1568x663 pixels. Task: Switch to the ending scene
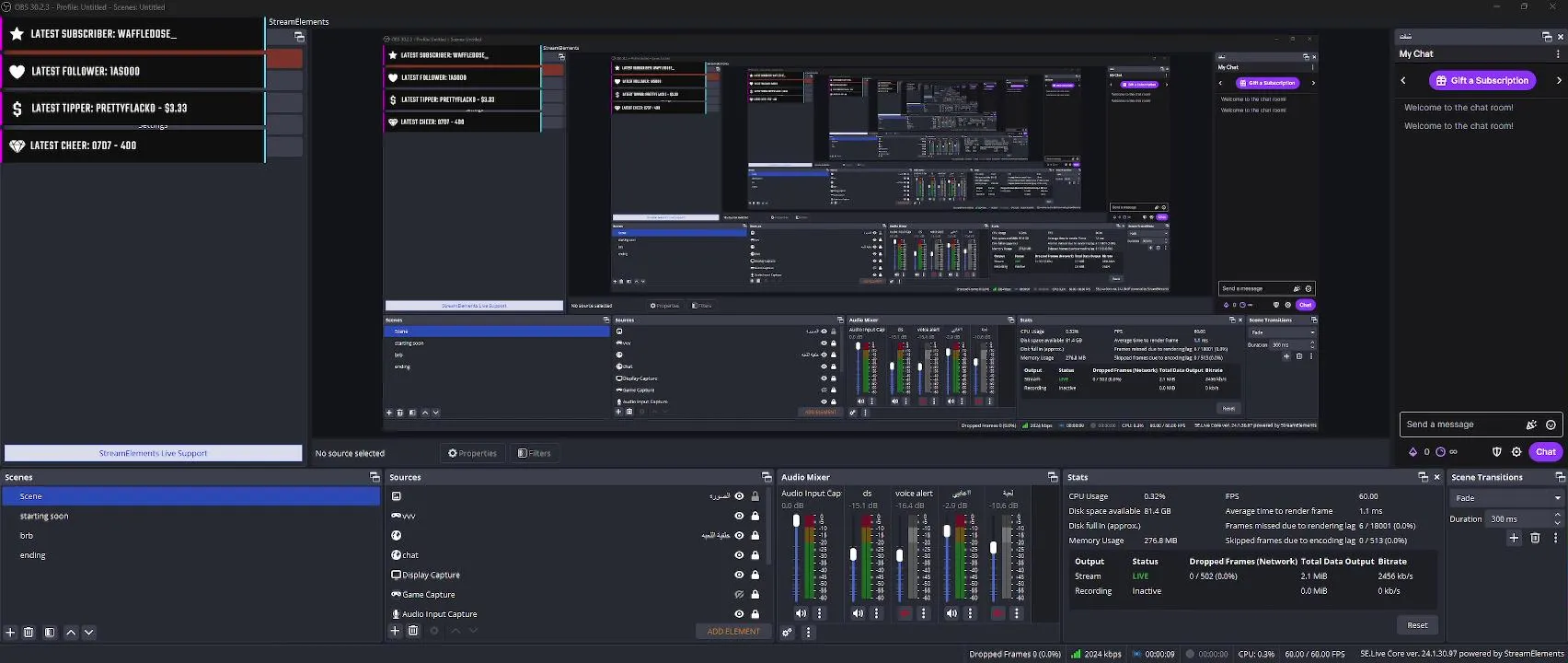pos(190,555)
